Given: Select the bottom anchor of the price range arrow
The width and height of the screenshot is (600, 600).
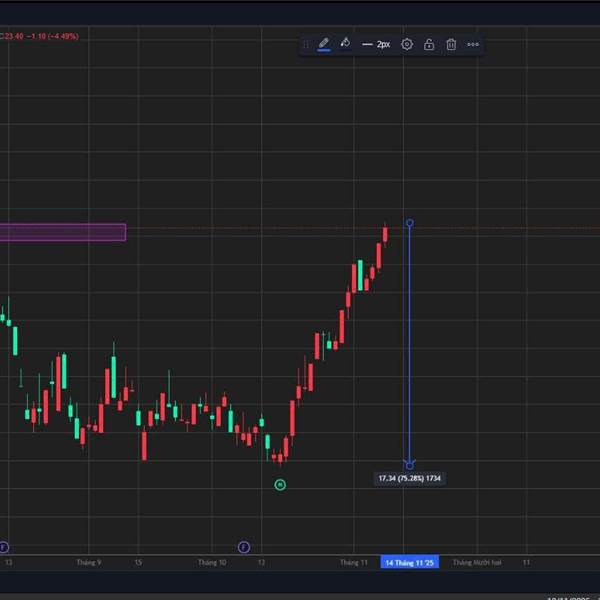Looking at the screenshot, I should tap(409, 465).
